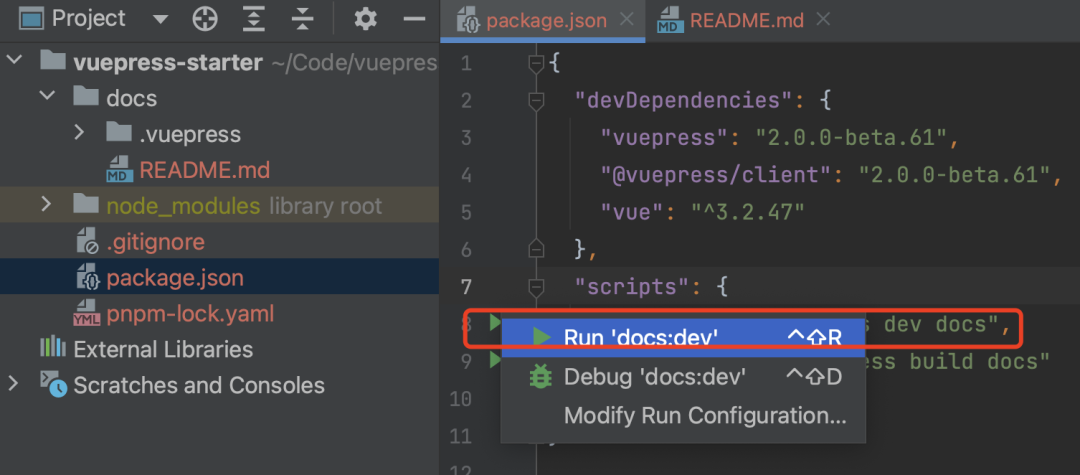Click the Collapse All icon in Project toolbar
The image size is (1080, 475).
302,18
